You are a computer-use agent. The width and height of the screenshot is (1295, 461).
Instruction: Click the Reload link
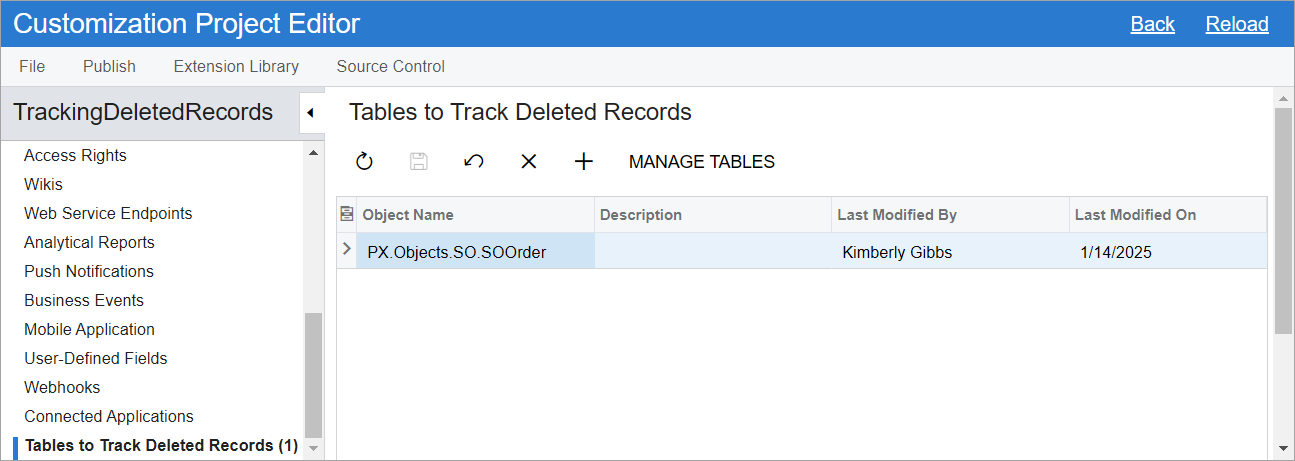(x=1237, y=24)
